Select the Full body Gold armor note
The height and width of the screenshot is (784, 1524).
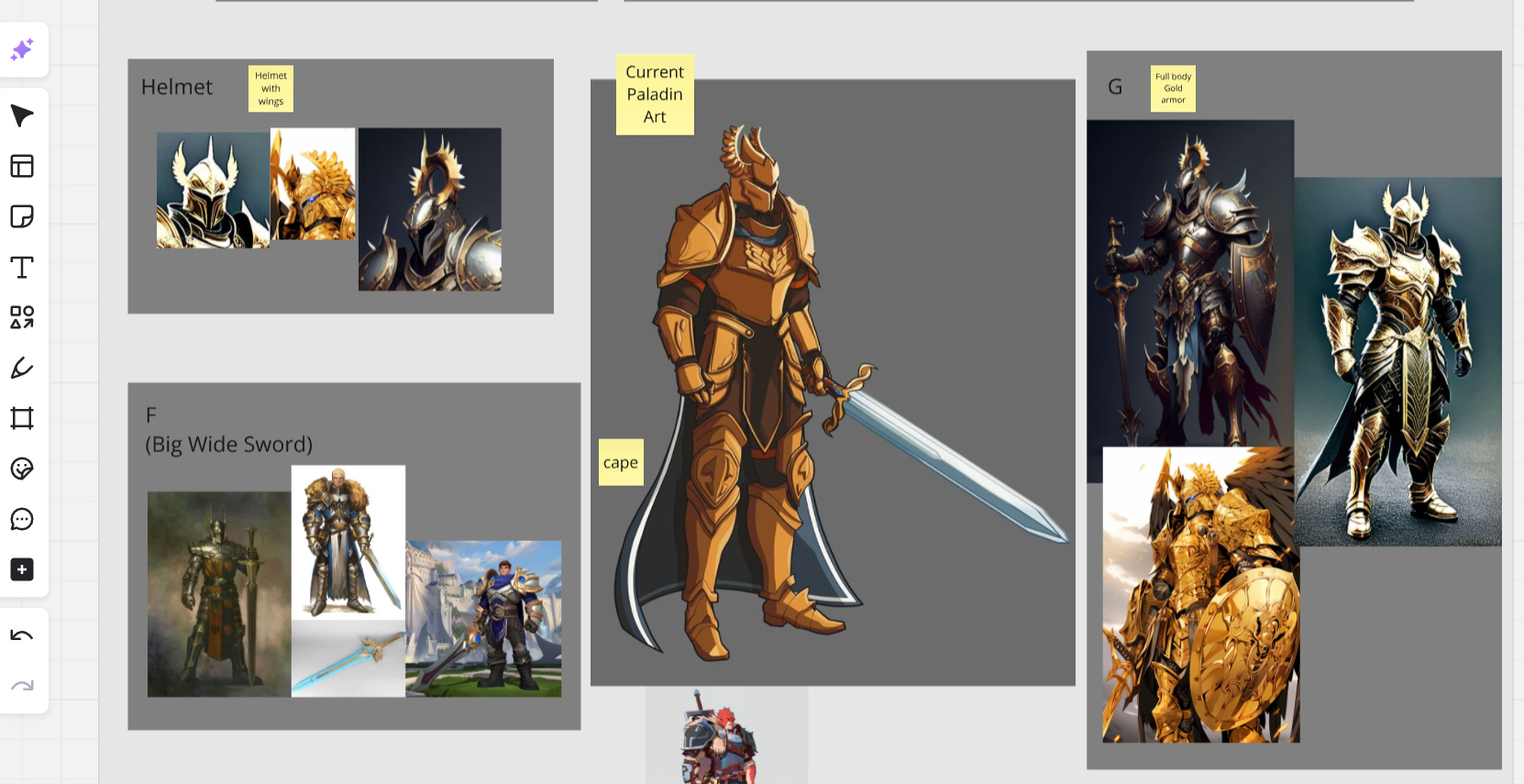[x=1173, y=88]
